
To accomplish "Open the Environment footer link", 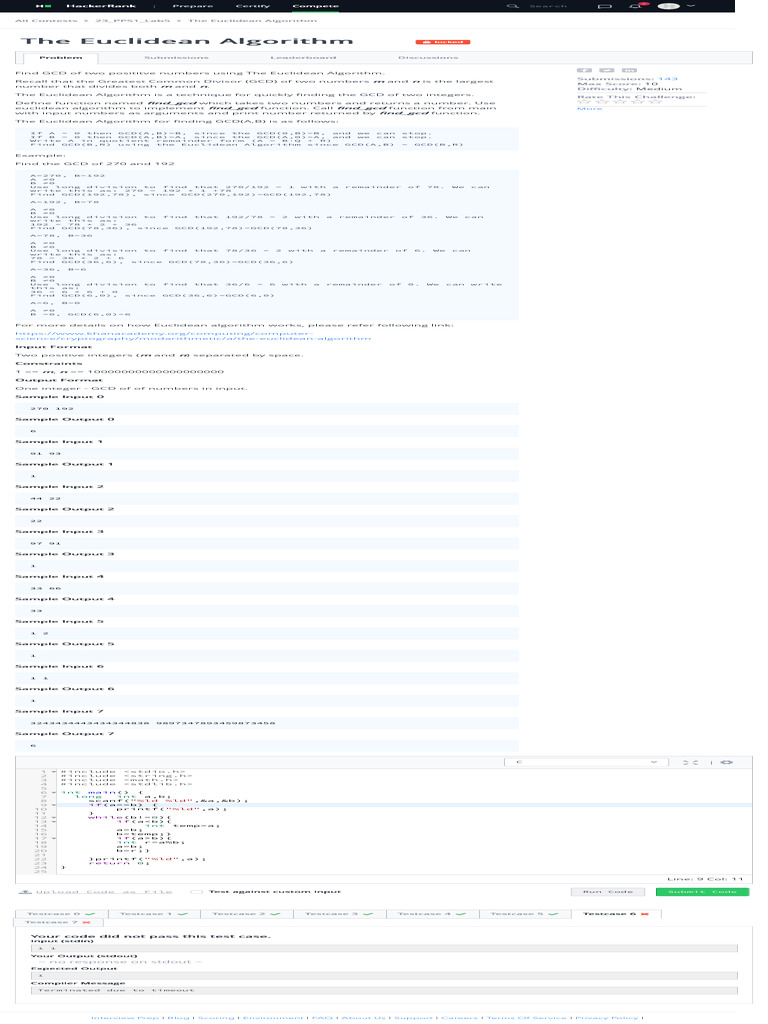I will pos(273,1017).
